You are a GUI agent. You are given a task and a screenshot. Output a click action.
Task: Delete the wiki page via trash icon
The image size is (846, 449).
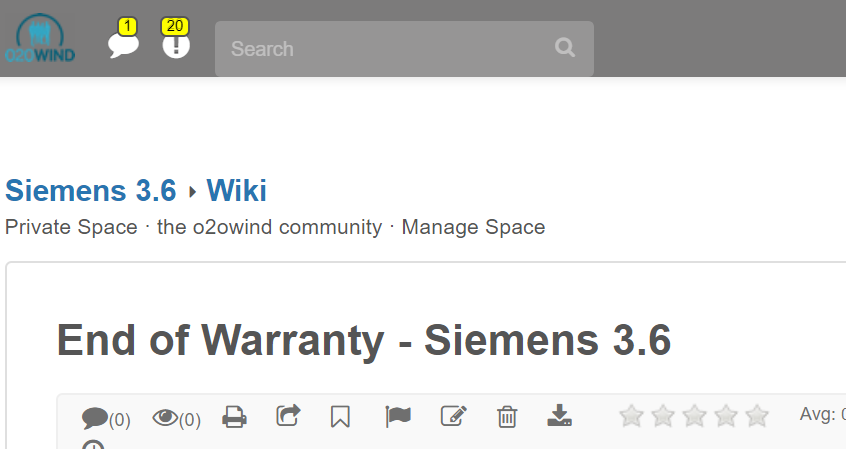pos(507,416)
